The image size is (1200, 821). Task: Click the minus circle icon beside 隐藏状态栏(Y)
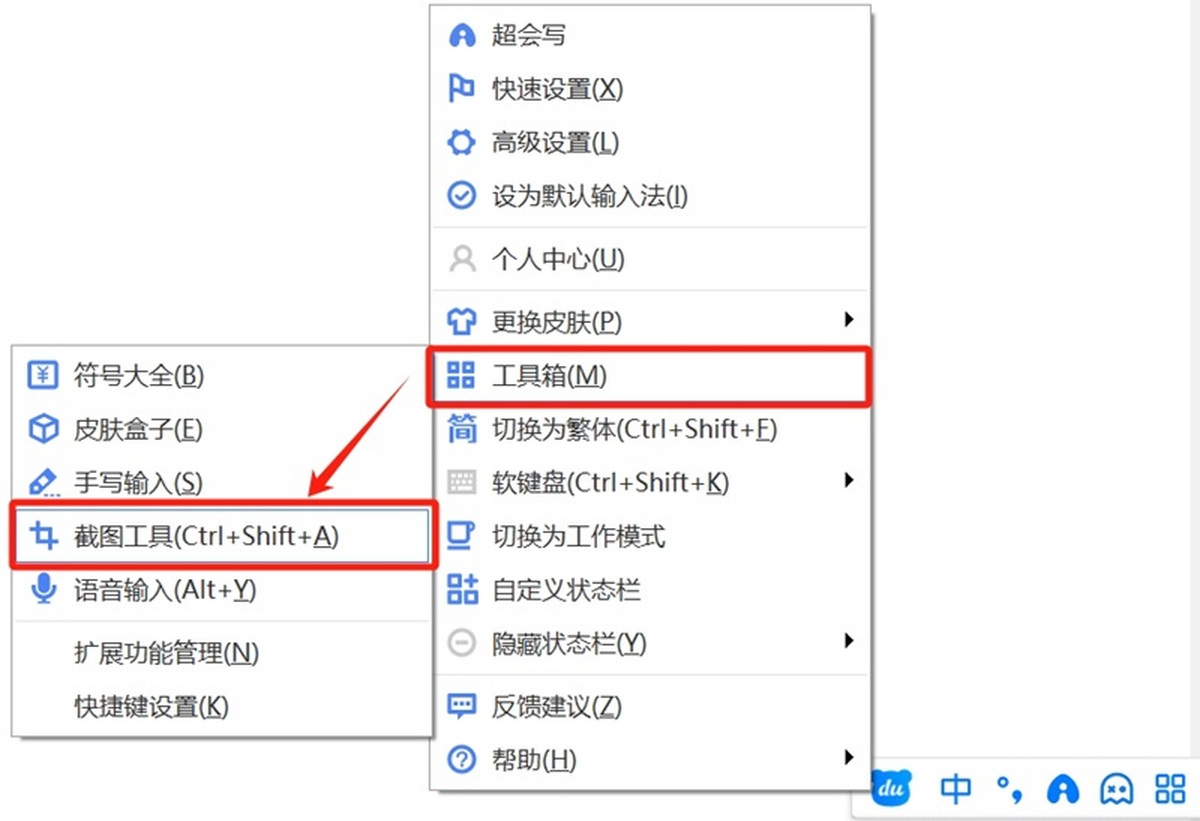461,643
